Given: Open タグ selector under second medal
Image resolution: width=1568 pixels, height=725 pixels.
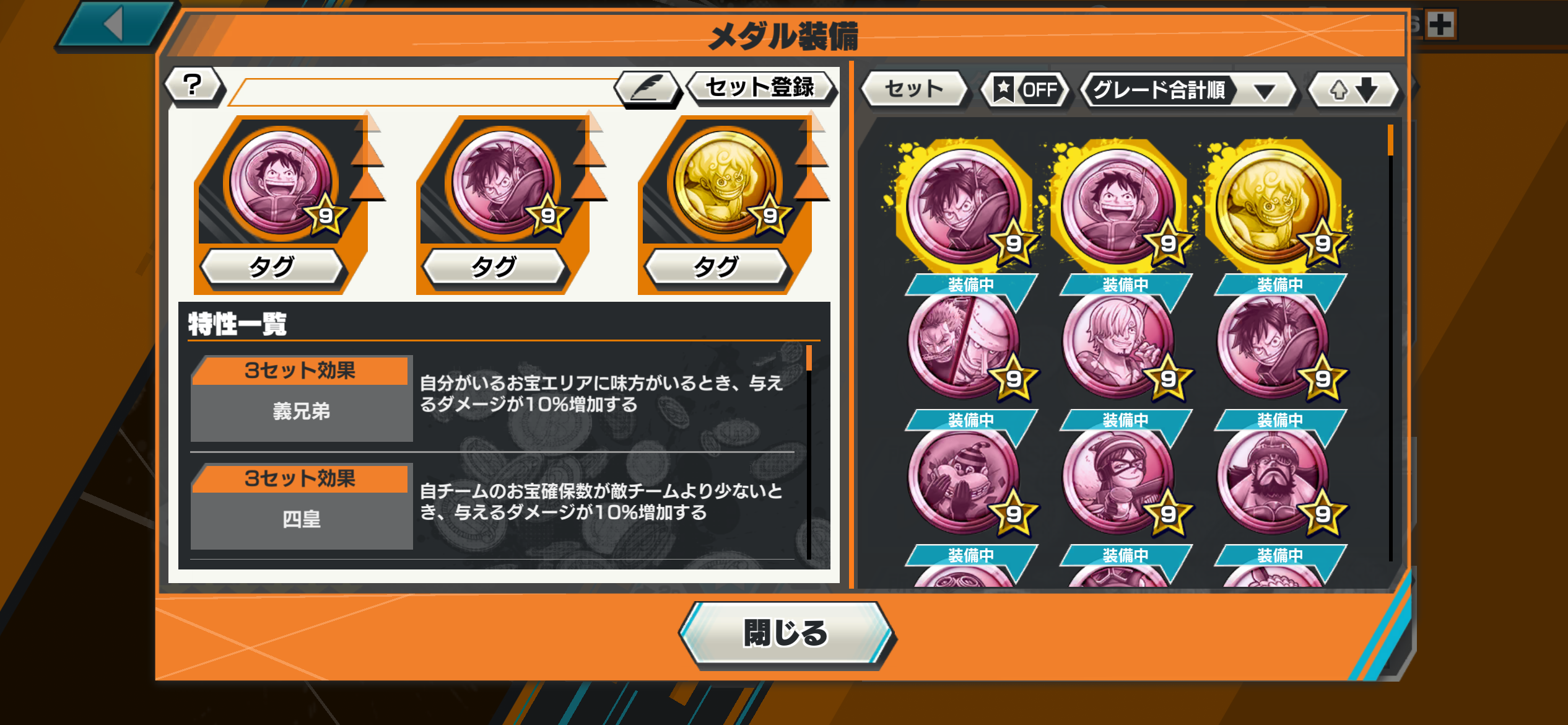Looking at the screenshot, I should click(x=494, y=267).
